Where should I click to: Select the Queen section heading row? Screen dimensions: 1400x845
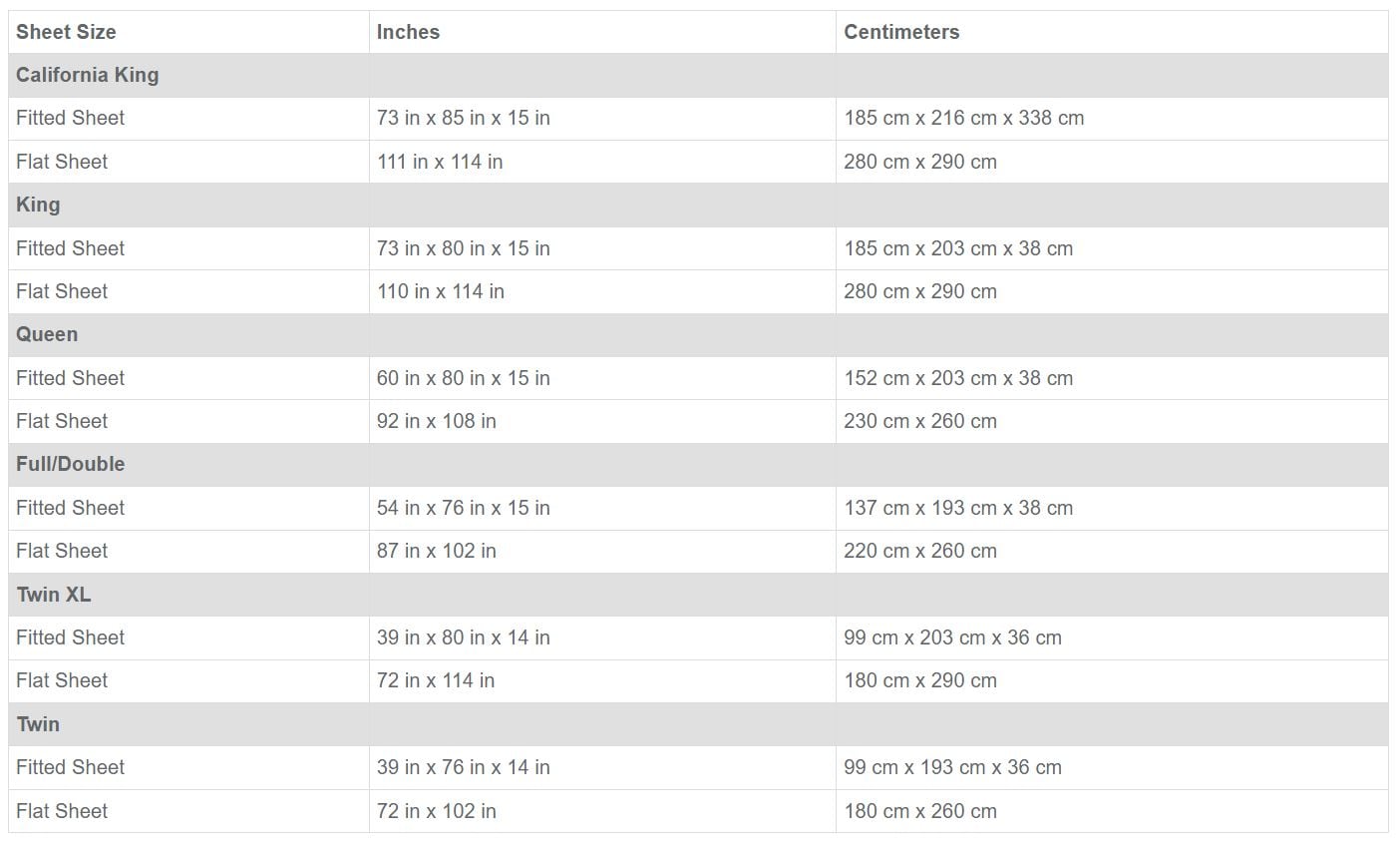(47, 334)
